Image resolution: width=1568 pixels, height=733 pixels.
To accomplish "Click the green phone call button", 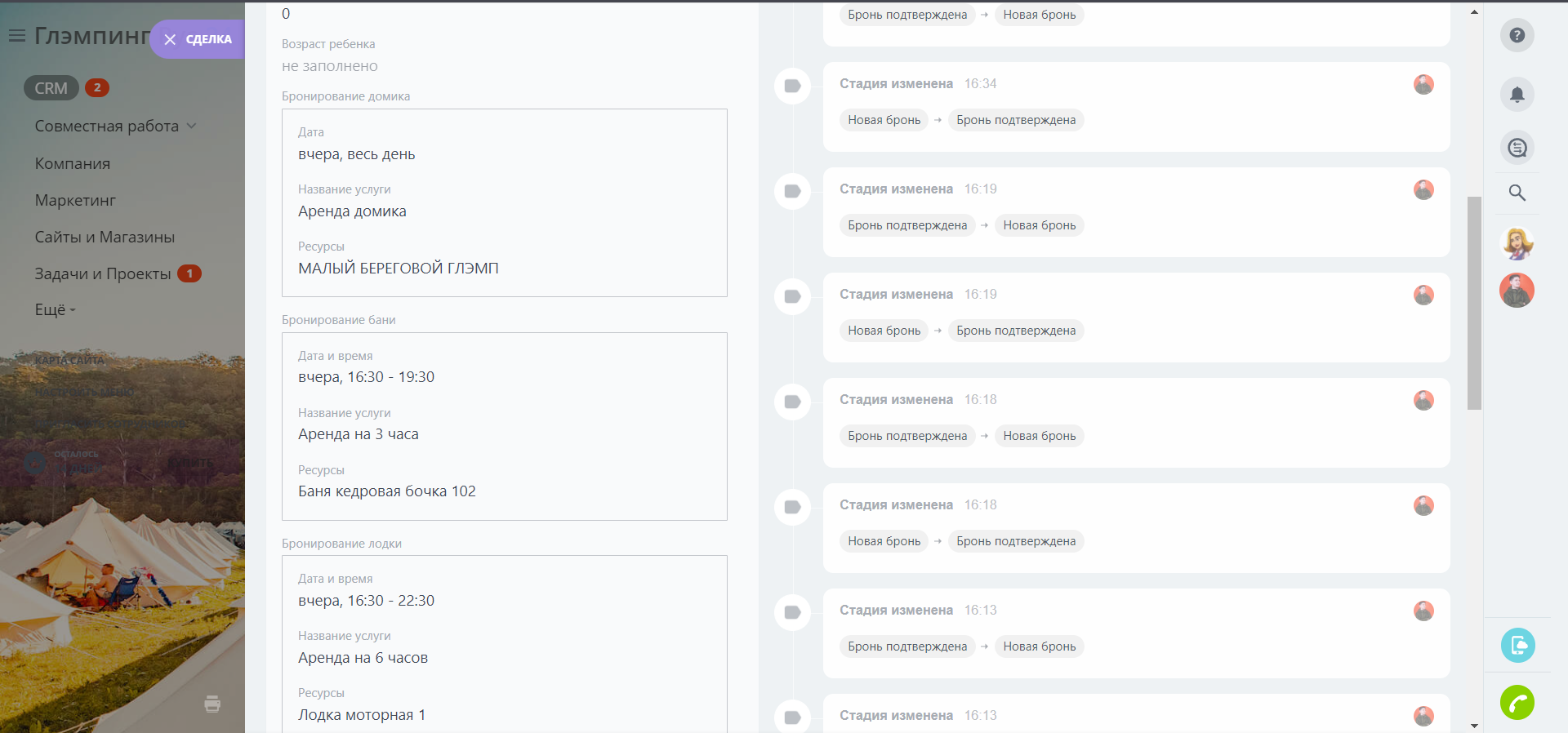I will pos(1517,702).
